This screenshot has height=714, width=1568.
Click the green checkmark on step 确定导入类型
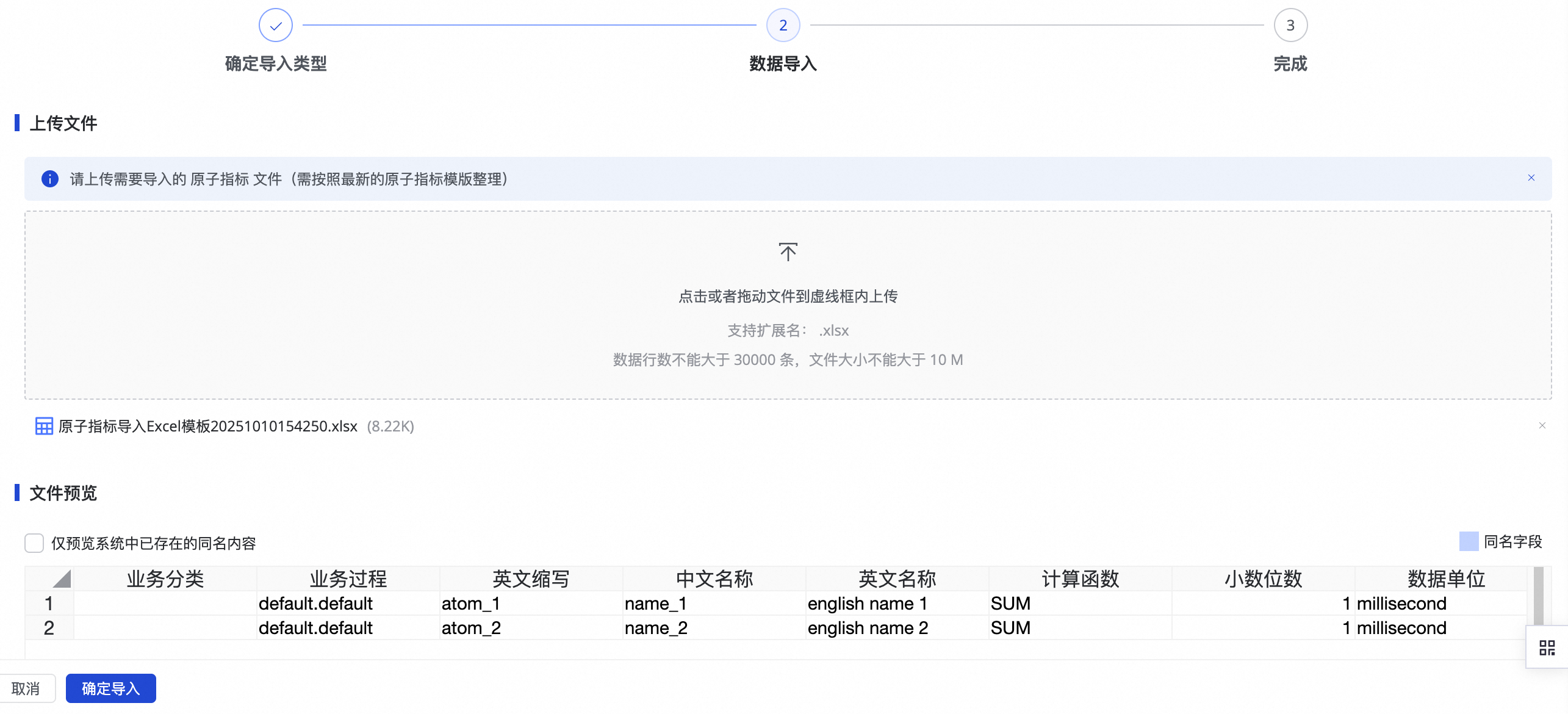point(275,25)
